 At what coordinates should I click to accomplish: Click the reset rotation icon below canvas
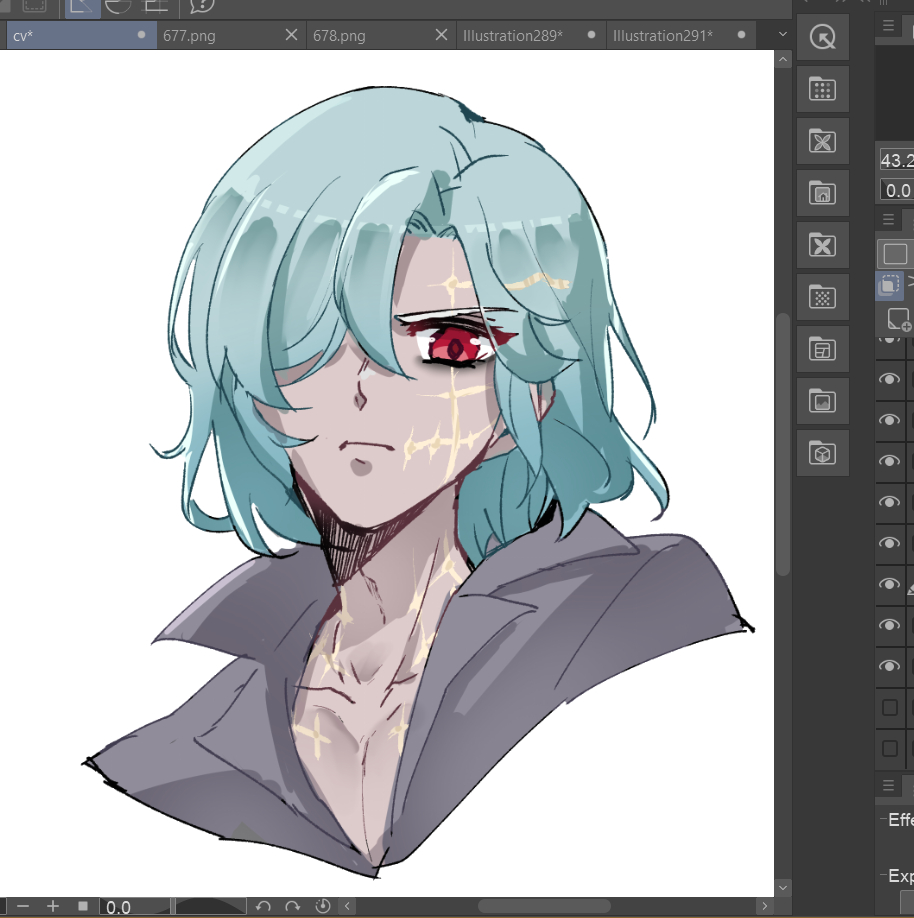322,906
